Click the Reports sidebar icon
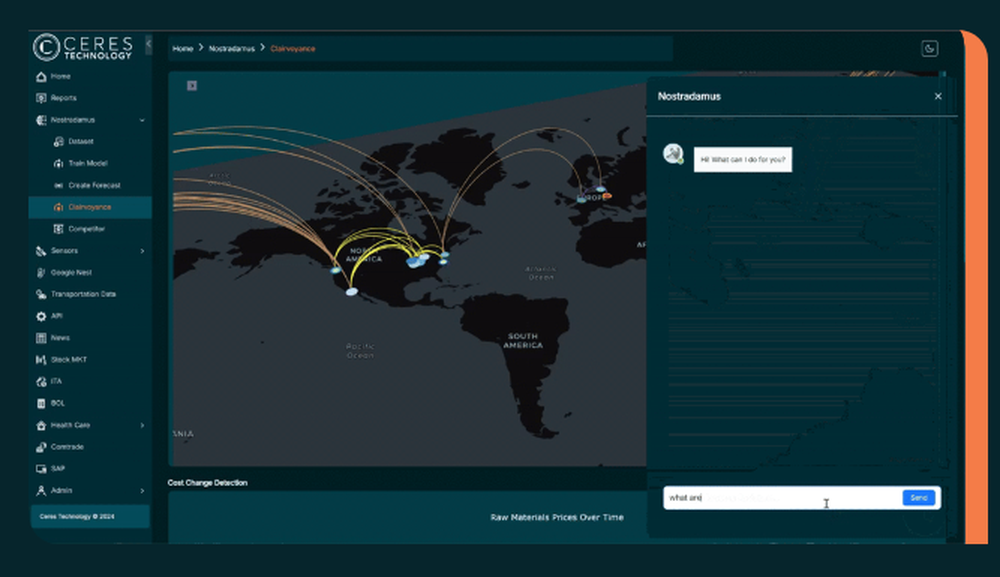Image resolution: width=1000 pixels, height=577 pixels. click(x=41, y=98)
